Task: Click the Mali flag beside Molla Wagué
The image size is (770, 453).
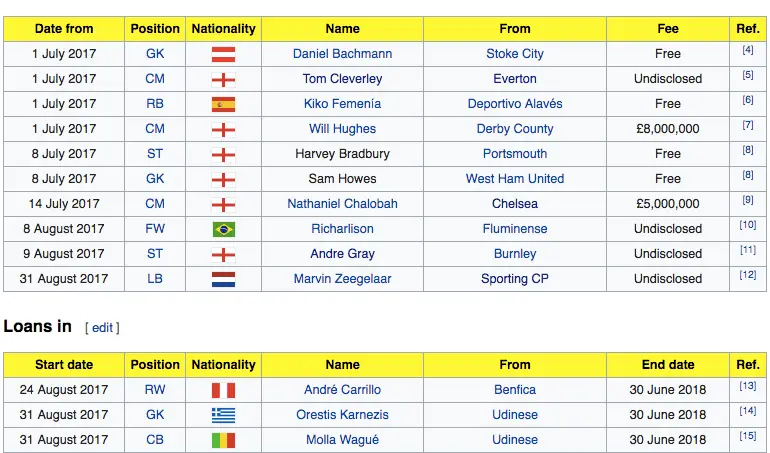Action: click(x=223, y=440)
